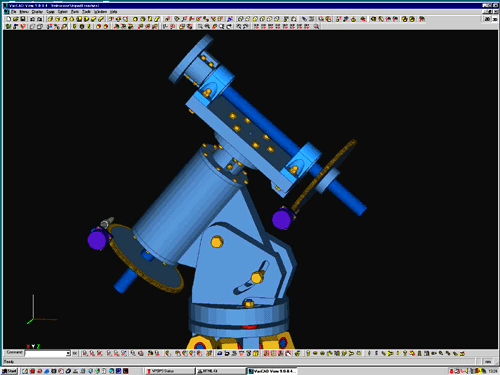This screenshot has height=375, width=500.
Task: Click the Print icon in top toolbar
Action: point(32,19)
